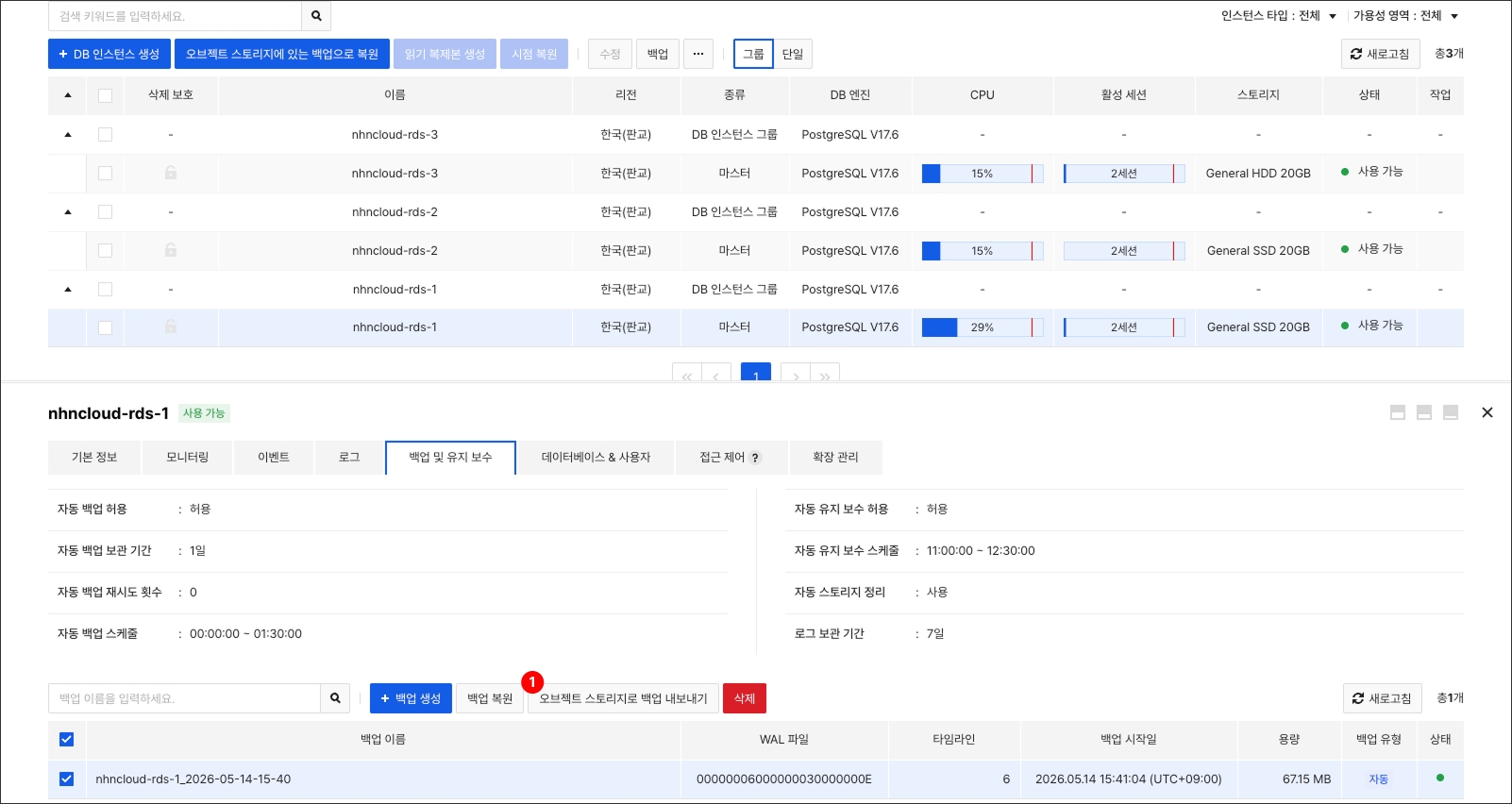The width and height of the screenshot is (1512, 804).
Task: Click the 백업 생성 button
Action: (411, 698)
